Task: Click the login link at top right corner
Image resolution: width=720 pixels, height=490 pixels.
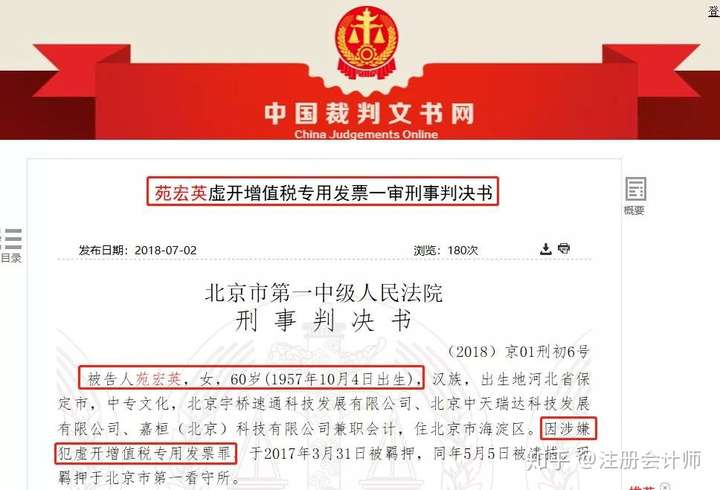Action: click(714, 10)
